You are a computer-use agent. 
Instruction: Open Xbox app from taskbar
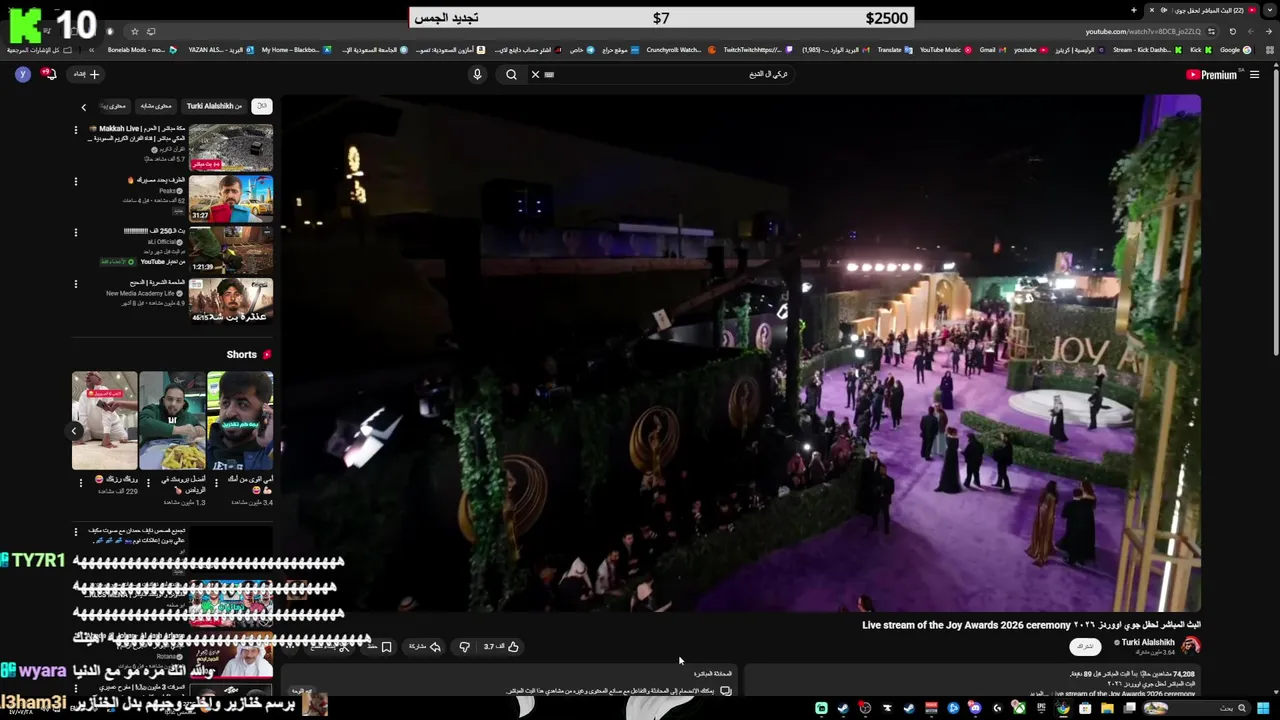[x=1018, y=708]
